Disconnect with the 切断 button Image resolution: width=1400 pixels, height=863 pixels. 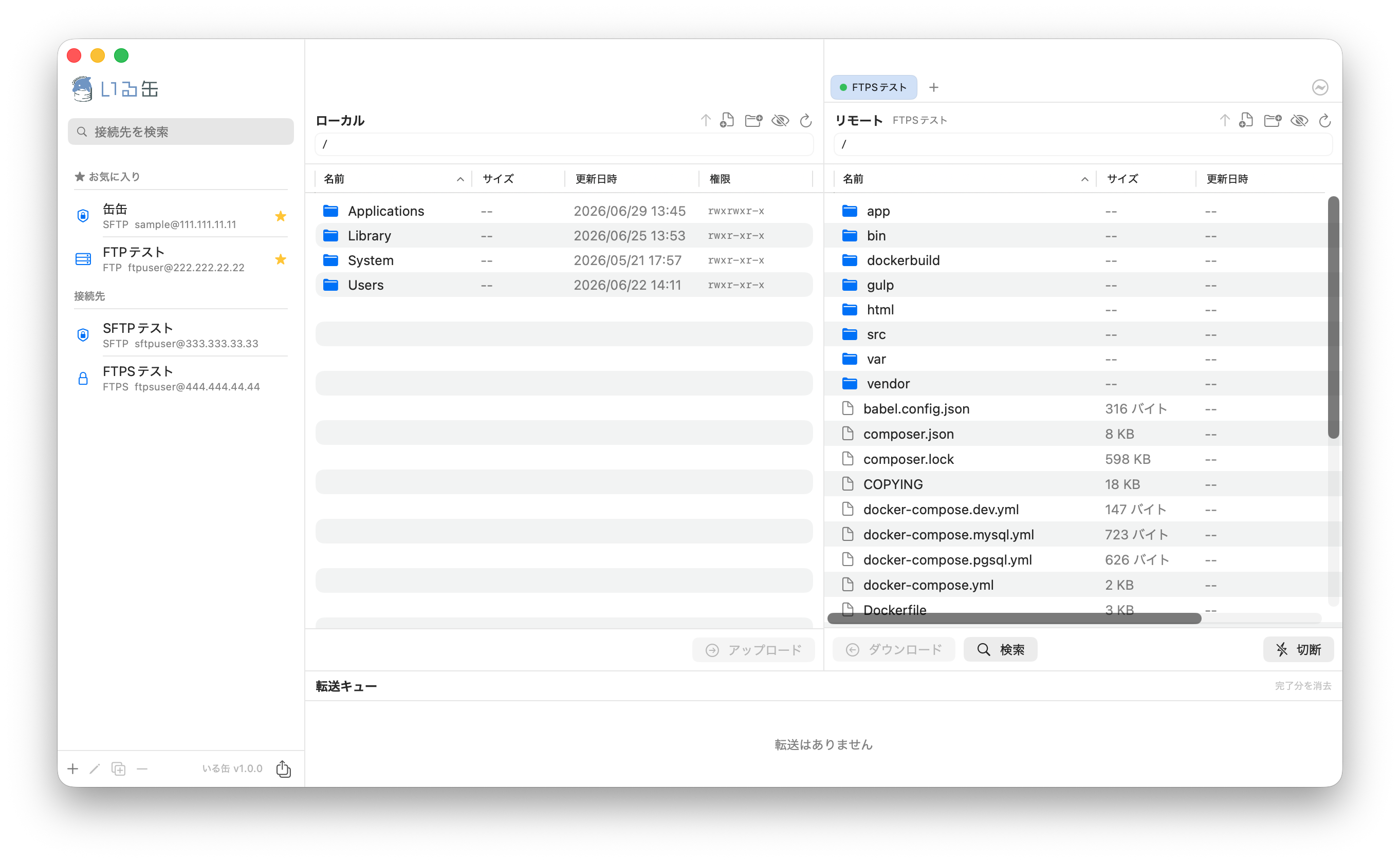pyautogui.click(x=1298, y=649)
